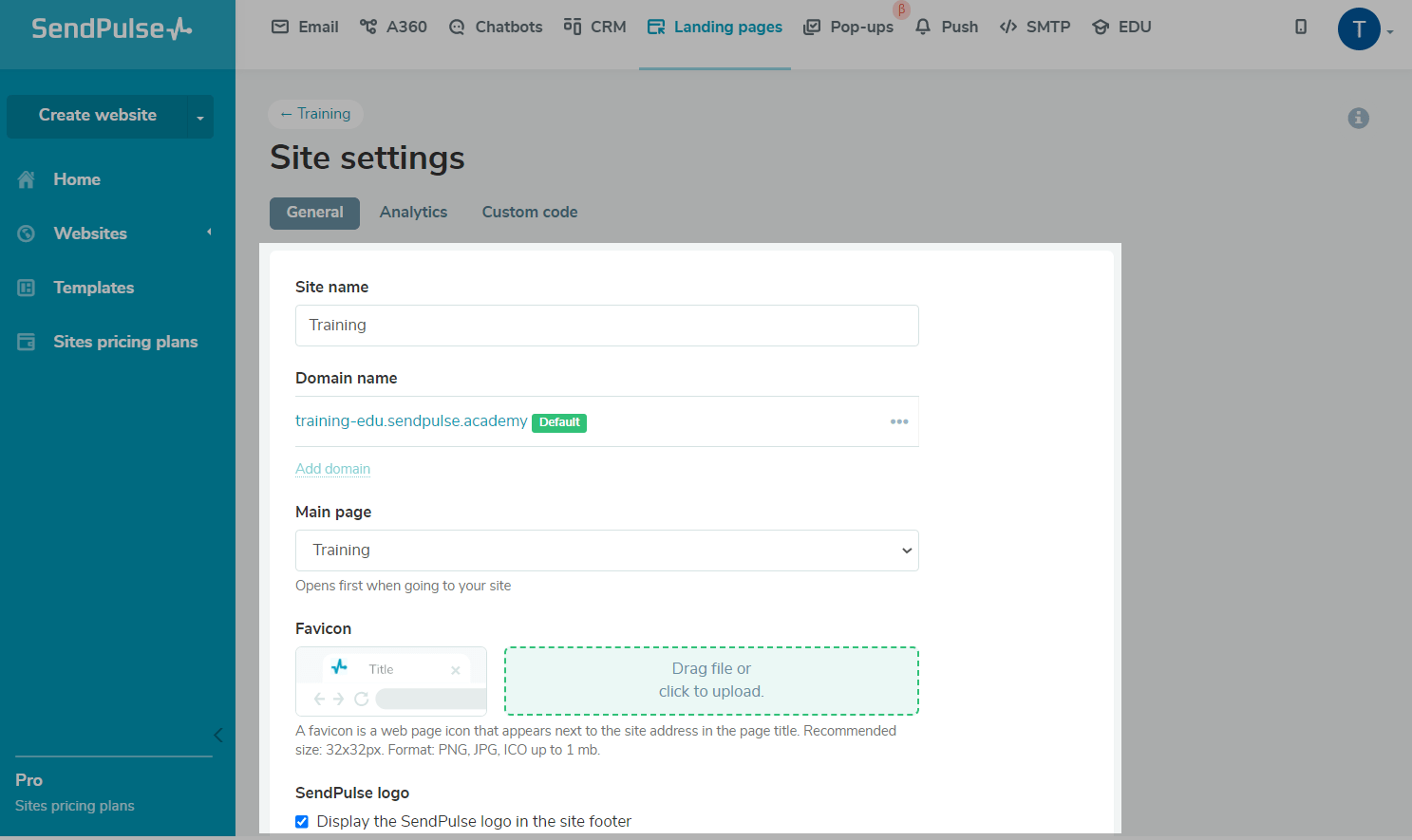Click the mobile device icon in header
Screen dimensions: 1412x840
coord(1300,27)
